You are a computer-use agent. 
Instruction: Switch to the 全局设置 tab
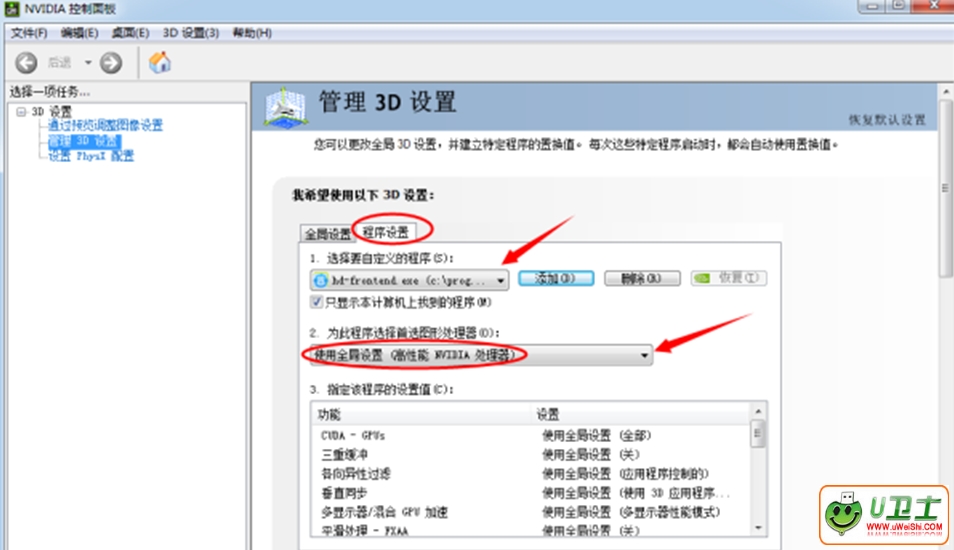point(327,234)
